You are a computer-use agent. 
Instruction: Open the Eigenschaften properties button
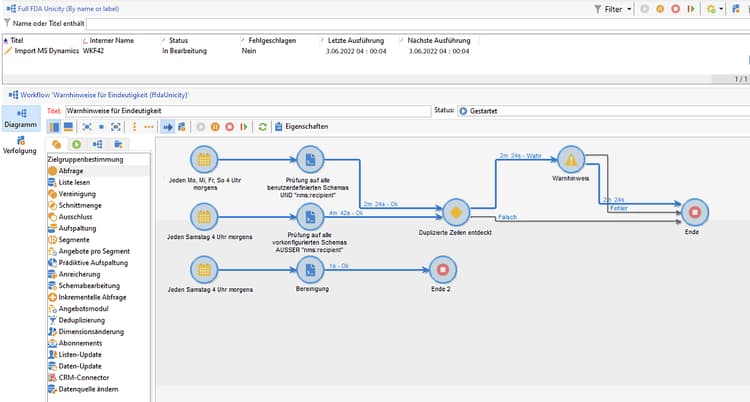pyautogui.click(x=301, y=127)
